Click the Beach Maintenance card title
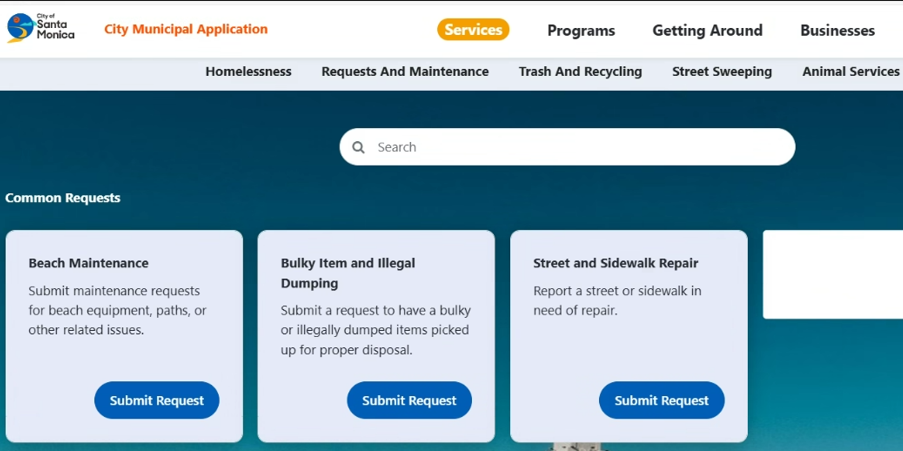This screenshot has width=903, height=451. tap(88, 263)
